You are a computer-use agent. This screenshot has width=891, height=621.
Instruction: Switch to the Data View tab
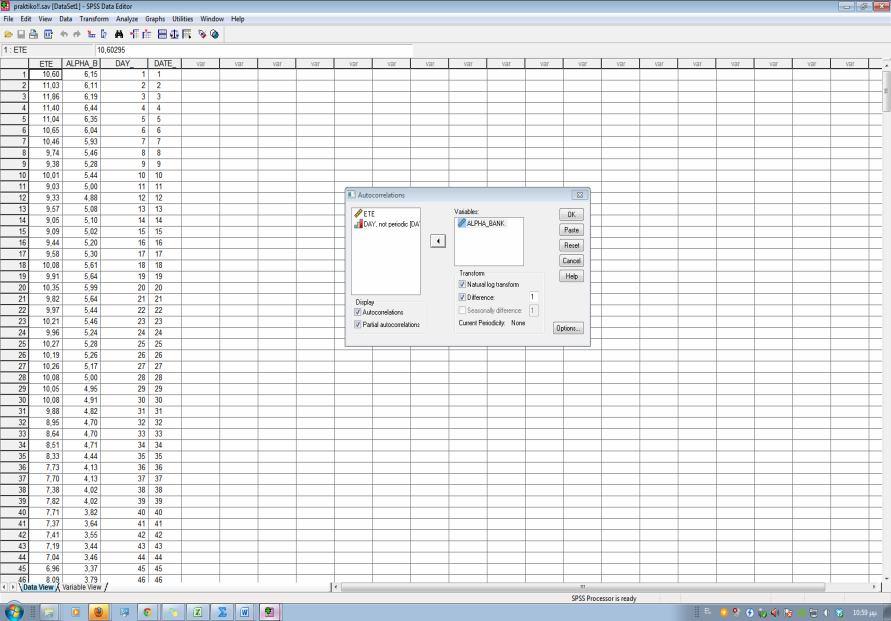[x=38, y=587]
